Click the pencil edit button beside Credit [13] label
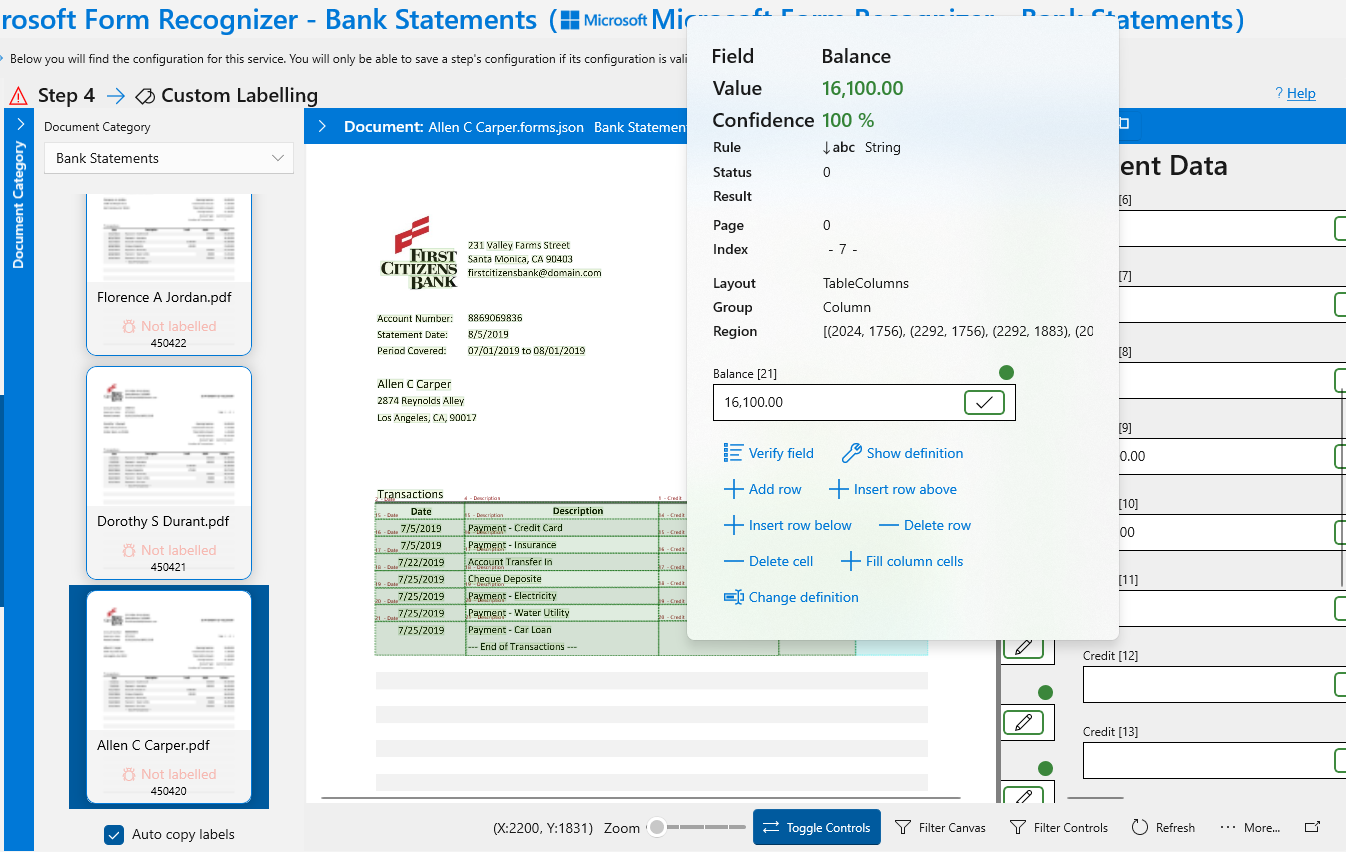Image resolution: width=1346 pixels, height=852 pixels. coord(1023,722)
